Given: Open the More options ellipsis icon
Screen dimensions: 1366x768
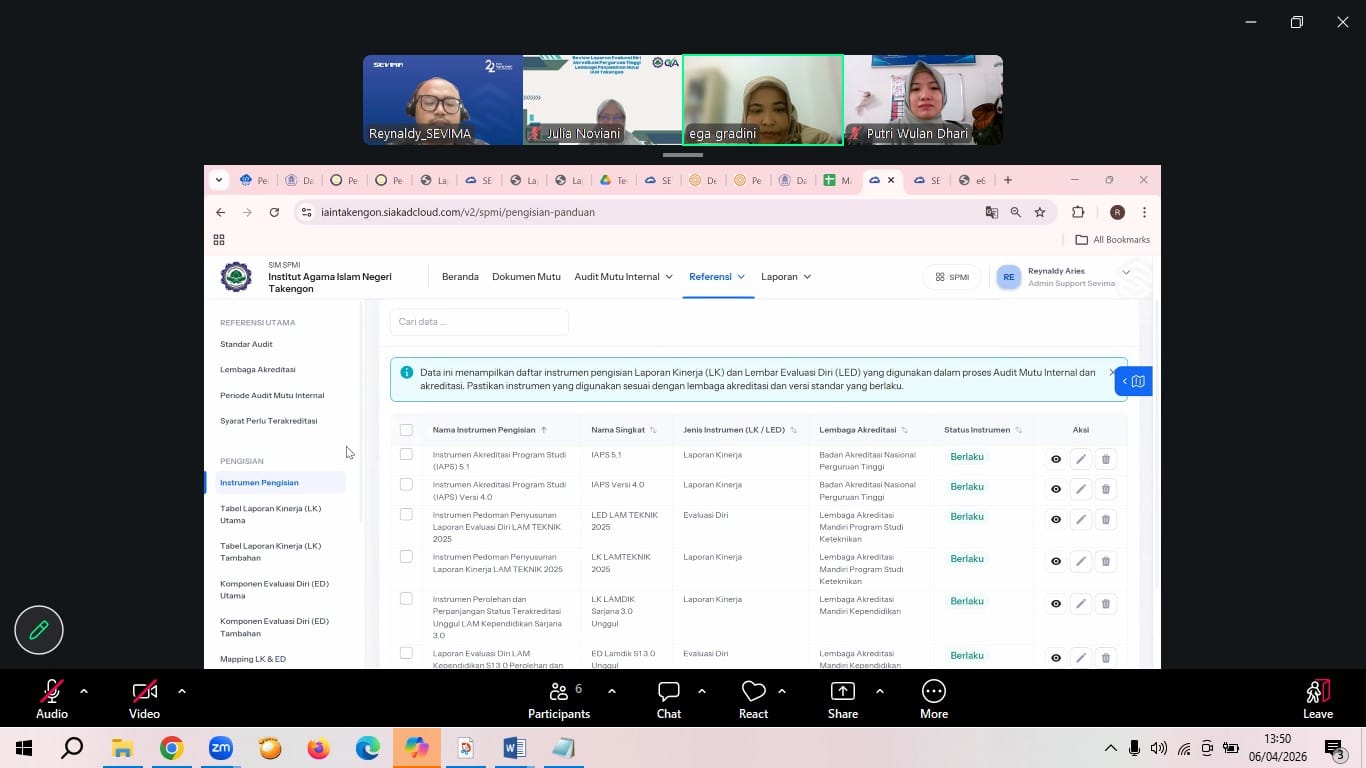Looking at the screenshot, I should (933, 691).
